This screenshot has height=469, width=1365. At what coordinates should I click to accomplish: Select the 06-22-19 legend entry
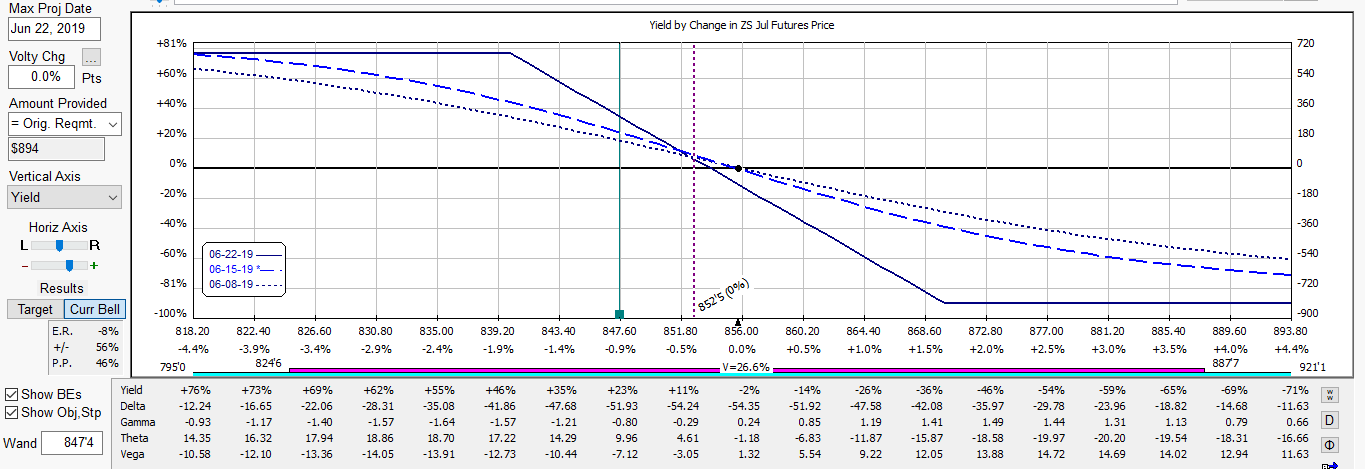pos(245,254)
